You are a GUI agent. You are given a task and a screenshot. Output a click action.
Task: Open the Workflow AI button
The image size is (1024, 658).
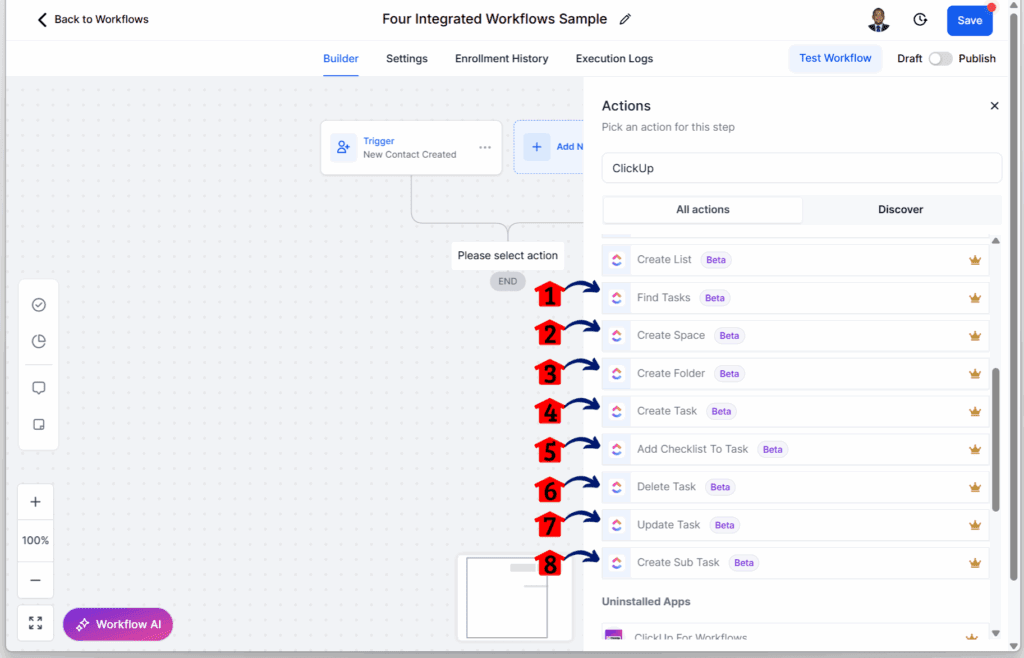click(118, 624)
